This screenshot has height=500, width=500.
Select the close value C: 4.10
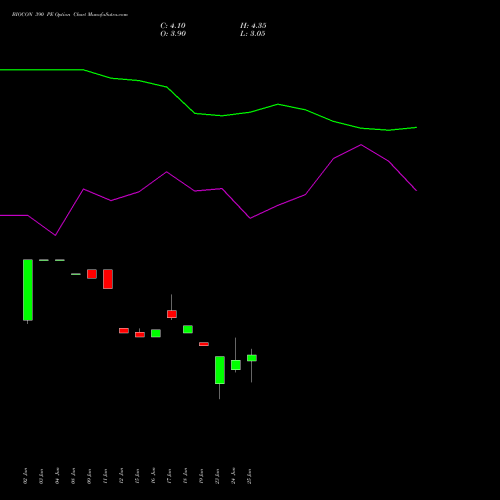click(173, 26)
